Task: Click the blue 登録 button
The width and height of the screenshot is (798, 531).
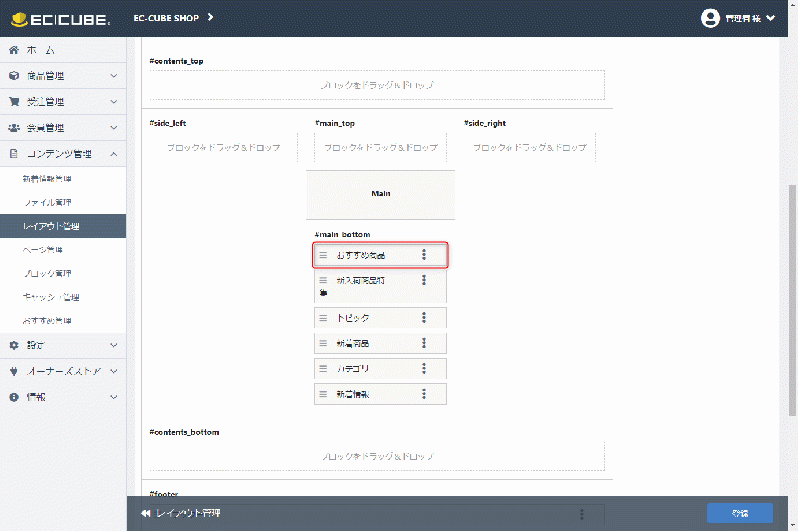Action: click(739, 513)
